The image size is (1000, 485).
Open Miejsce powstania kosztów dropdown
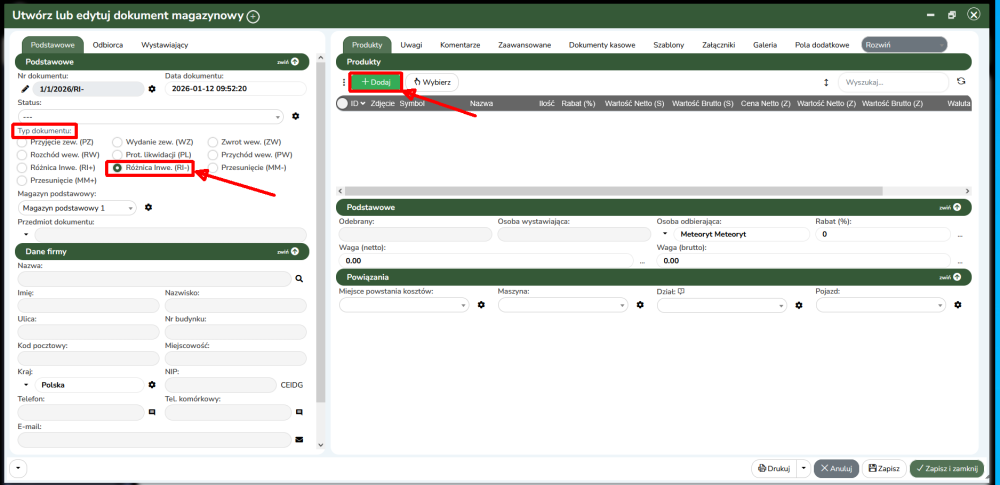tap(404, 305)
